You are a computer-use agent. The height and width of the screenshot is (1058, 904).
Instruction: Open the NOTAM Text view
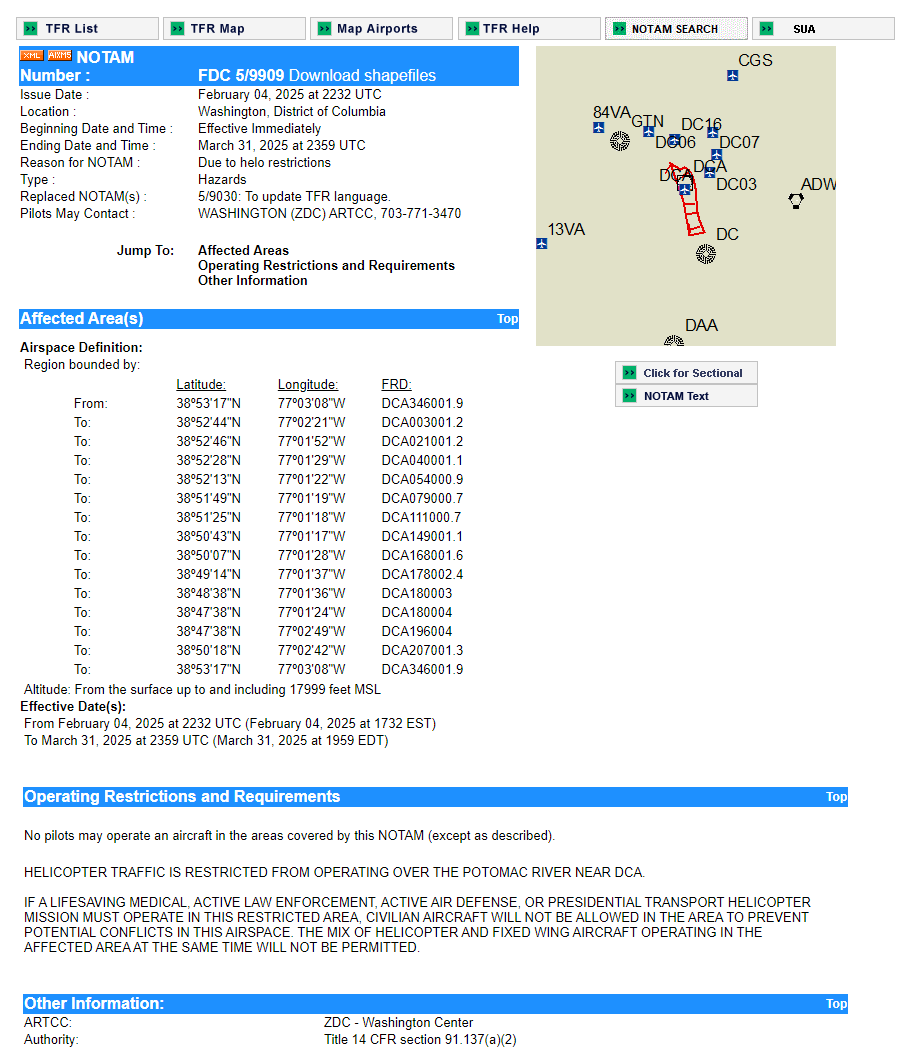[x=686, y=395]
